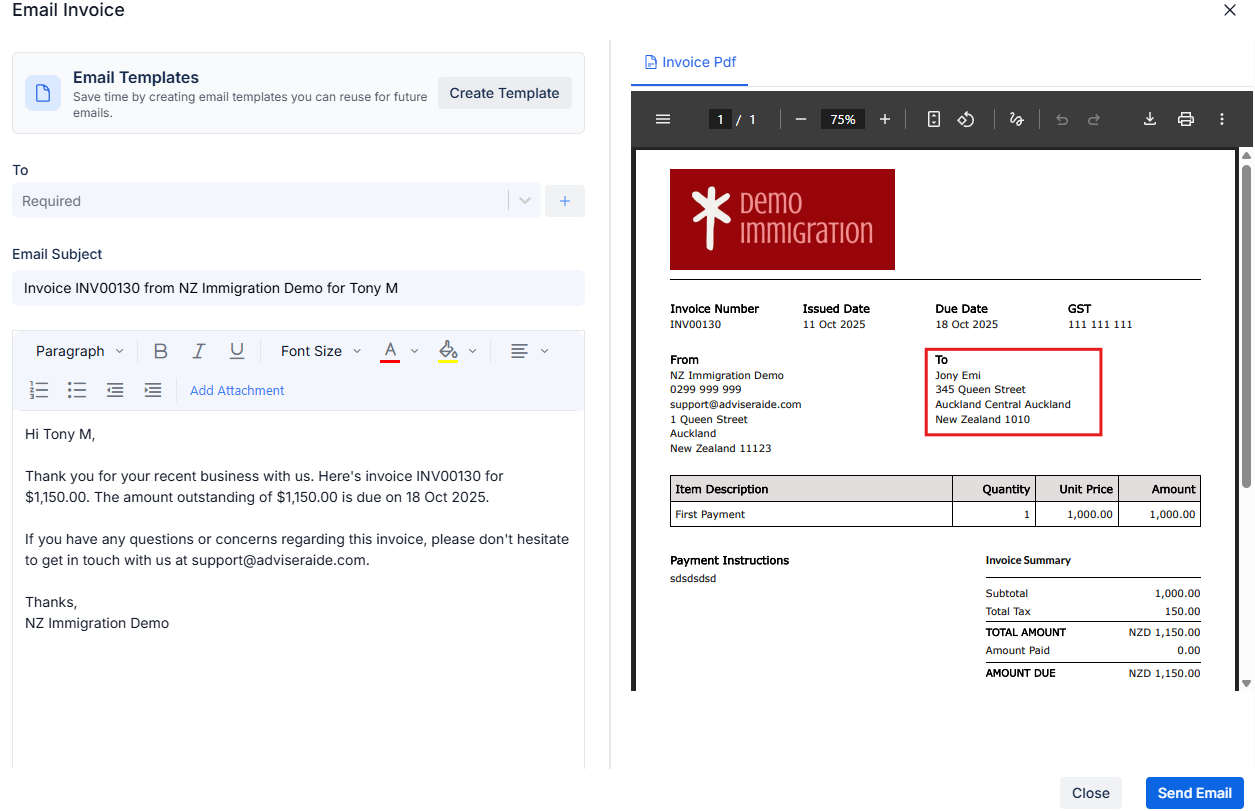Viewport: 1255px width, 811px height.
Task: Toggle bold formatting in the email editor
Action: [x=160, y=350]
